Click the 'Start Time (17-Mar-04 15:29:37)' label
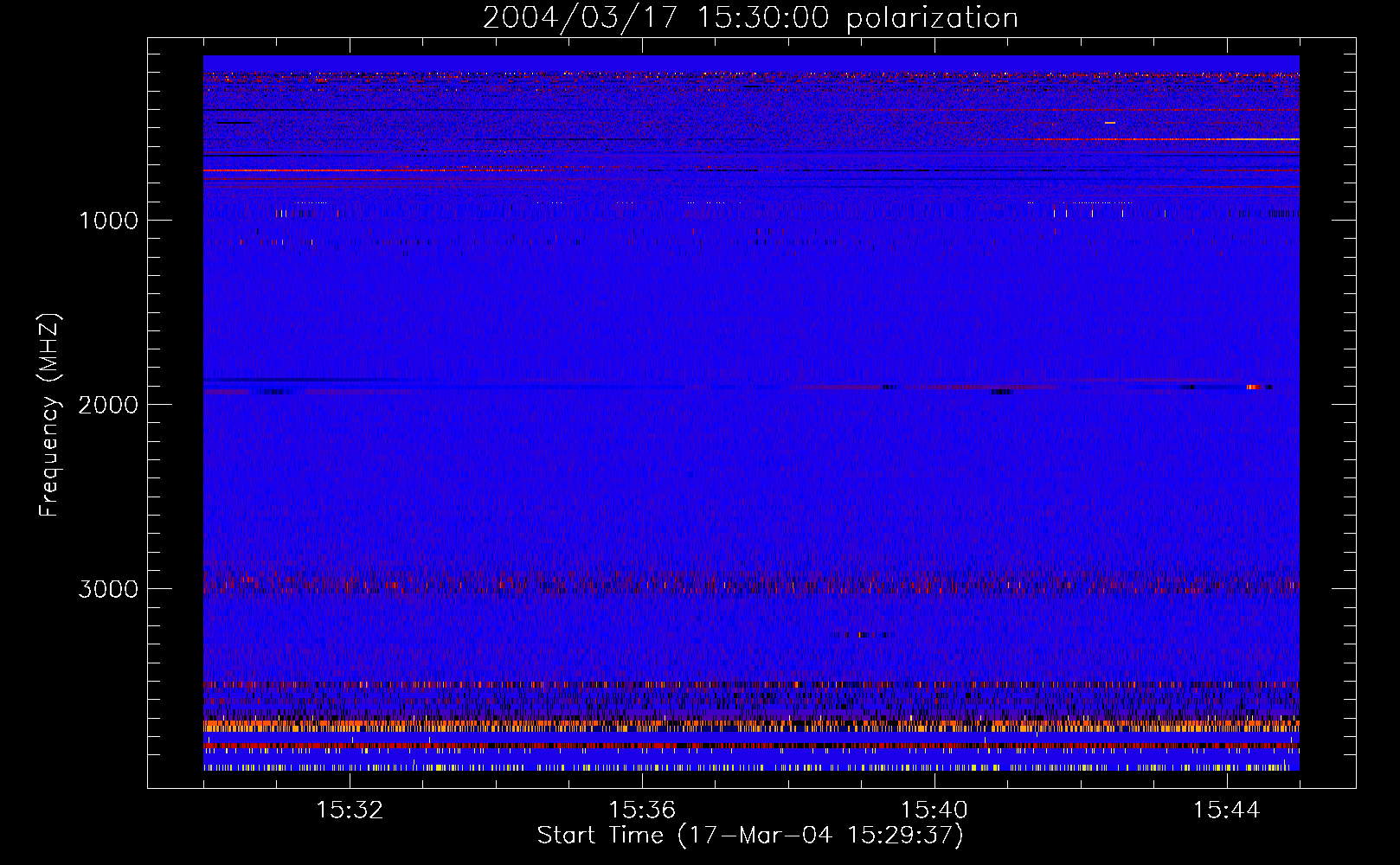1400x865 pixels. (x=750, y=836)
